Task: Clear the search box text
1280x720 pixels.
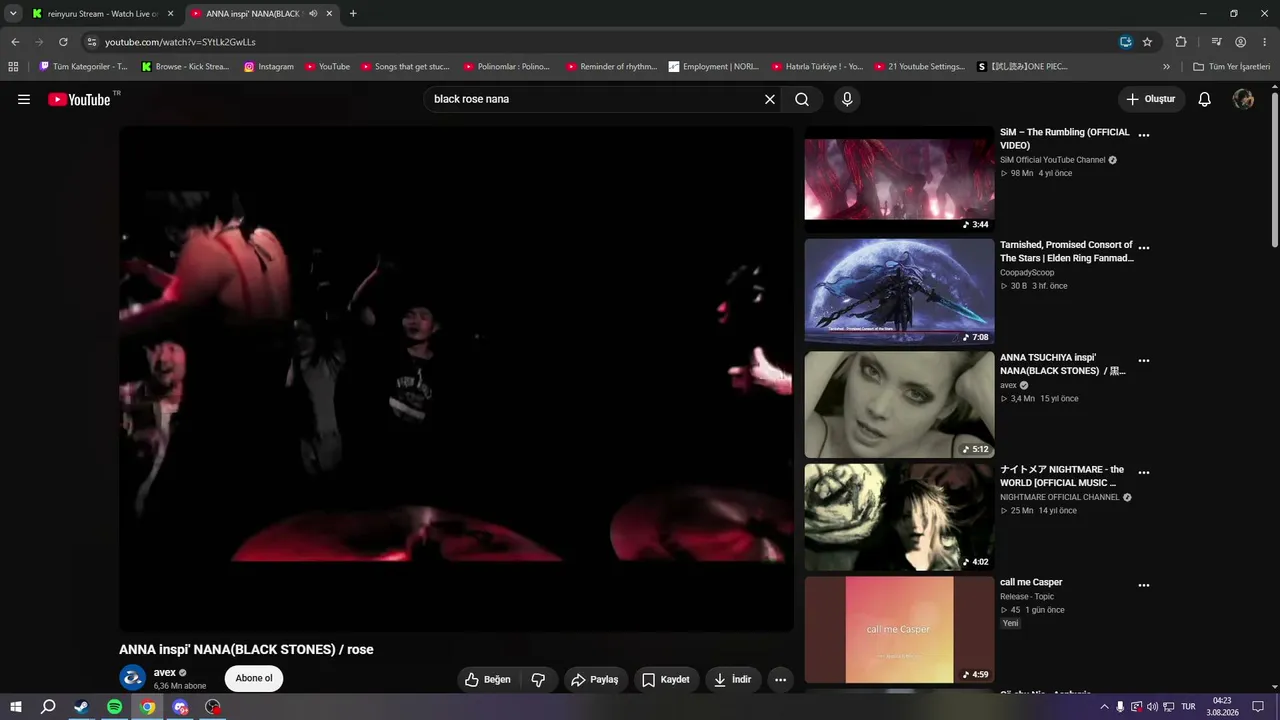Action: click(770, 99)
